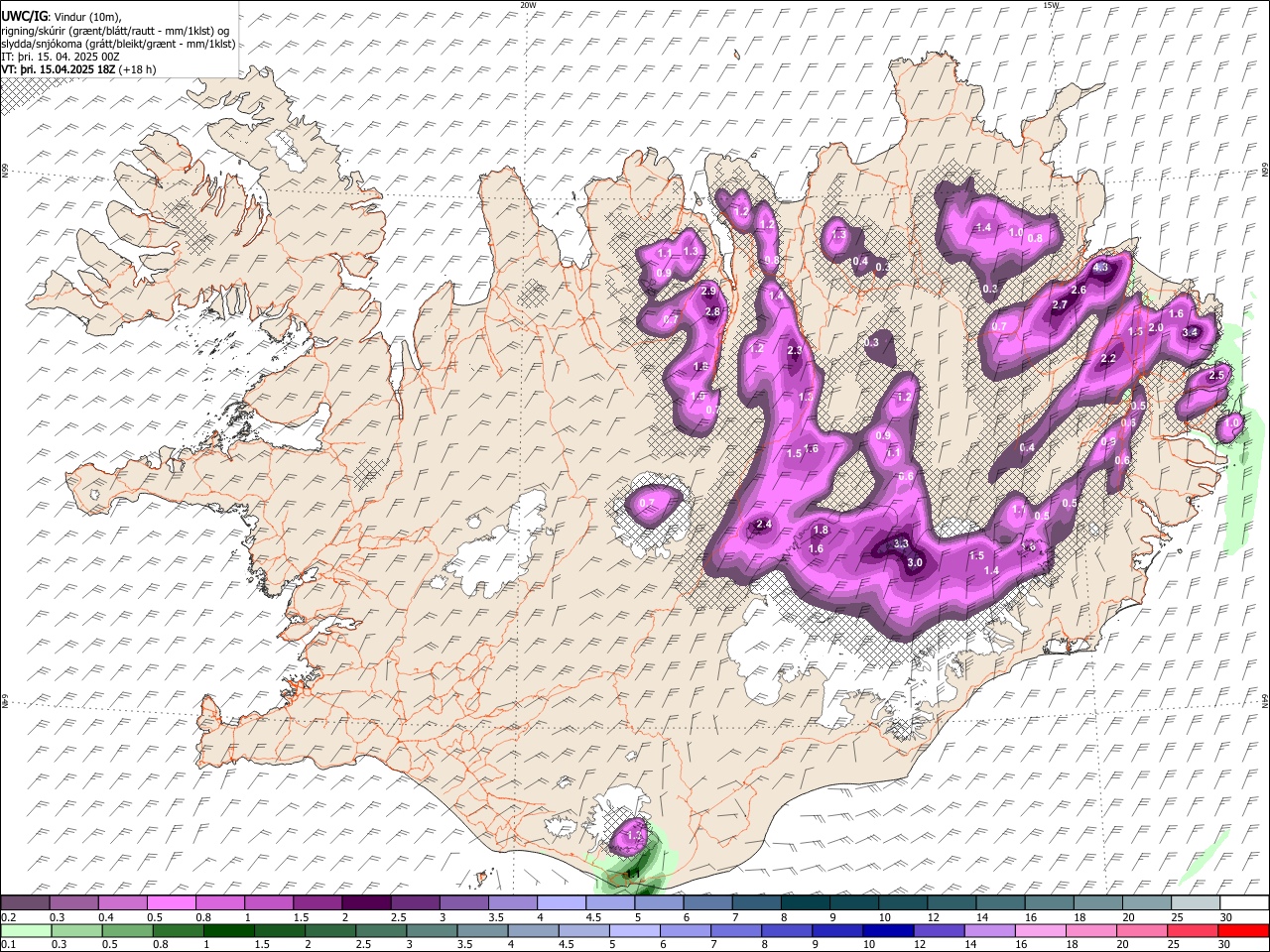Click the 15W longitude label at the top
Screen dimensions: 1270x952
pos(1051,5)
